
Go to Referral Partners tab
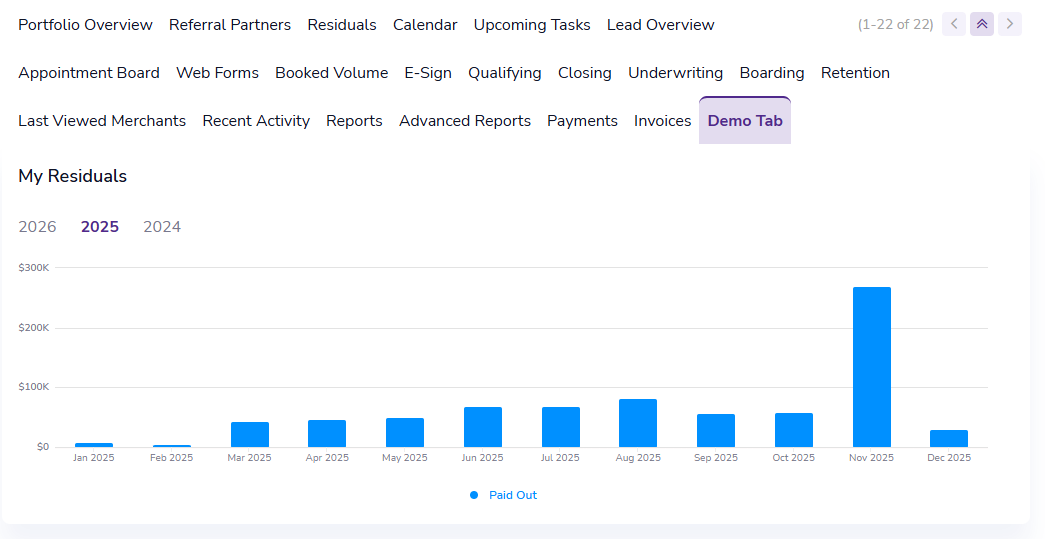click(x=230, y=25)
